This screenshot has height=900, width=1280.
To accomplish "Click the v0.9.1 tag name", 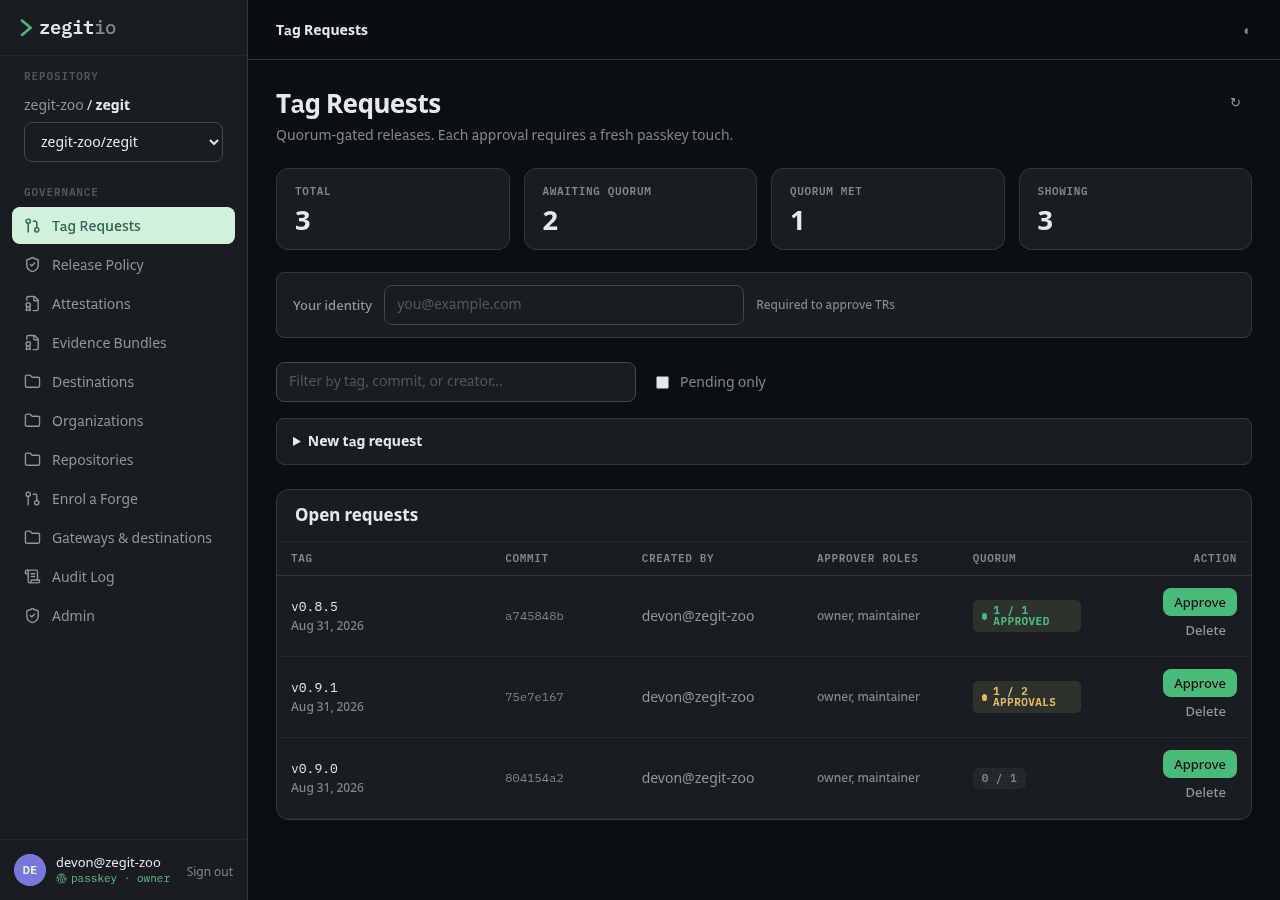I will click(x=314, y=688).
